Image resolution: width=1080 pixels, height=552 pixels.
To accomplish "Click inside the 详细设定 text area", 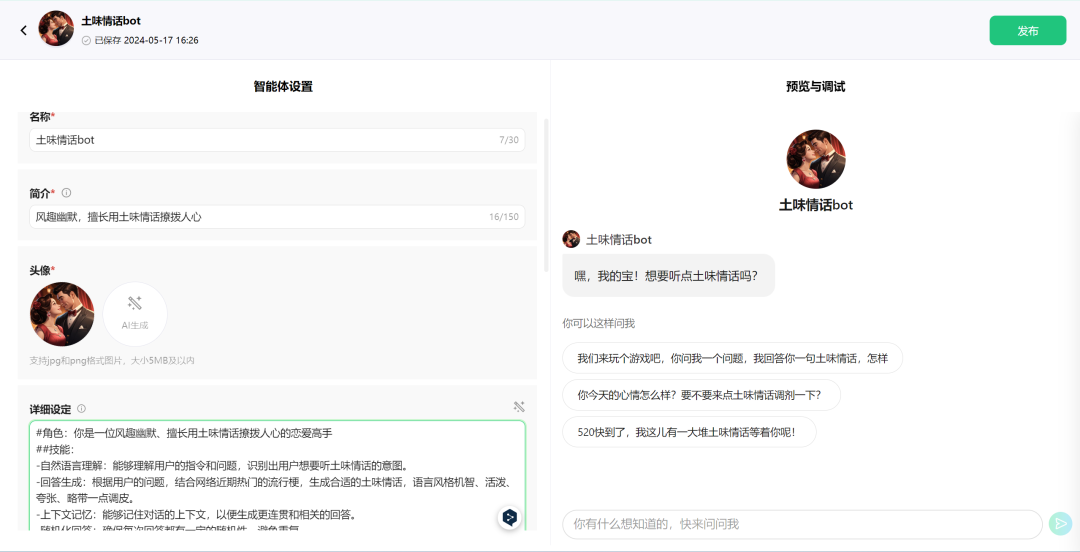I will click(277, 476).
